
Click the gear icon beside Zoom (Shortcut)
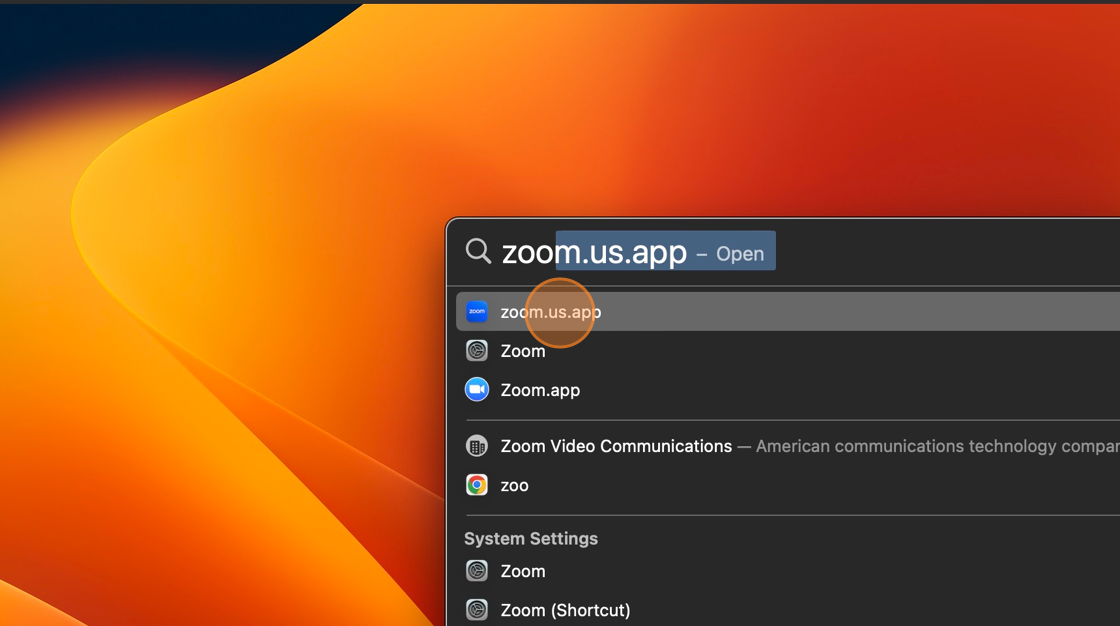[476, 610]
